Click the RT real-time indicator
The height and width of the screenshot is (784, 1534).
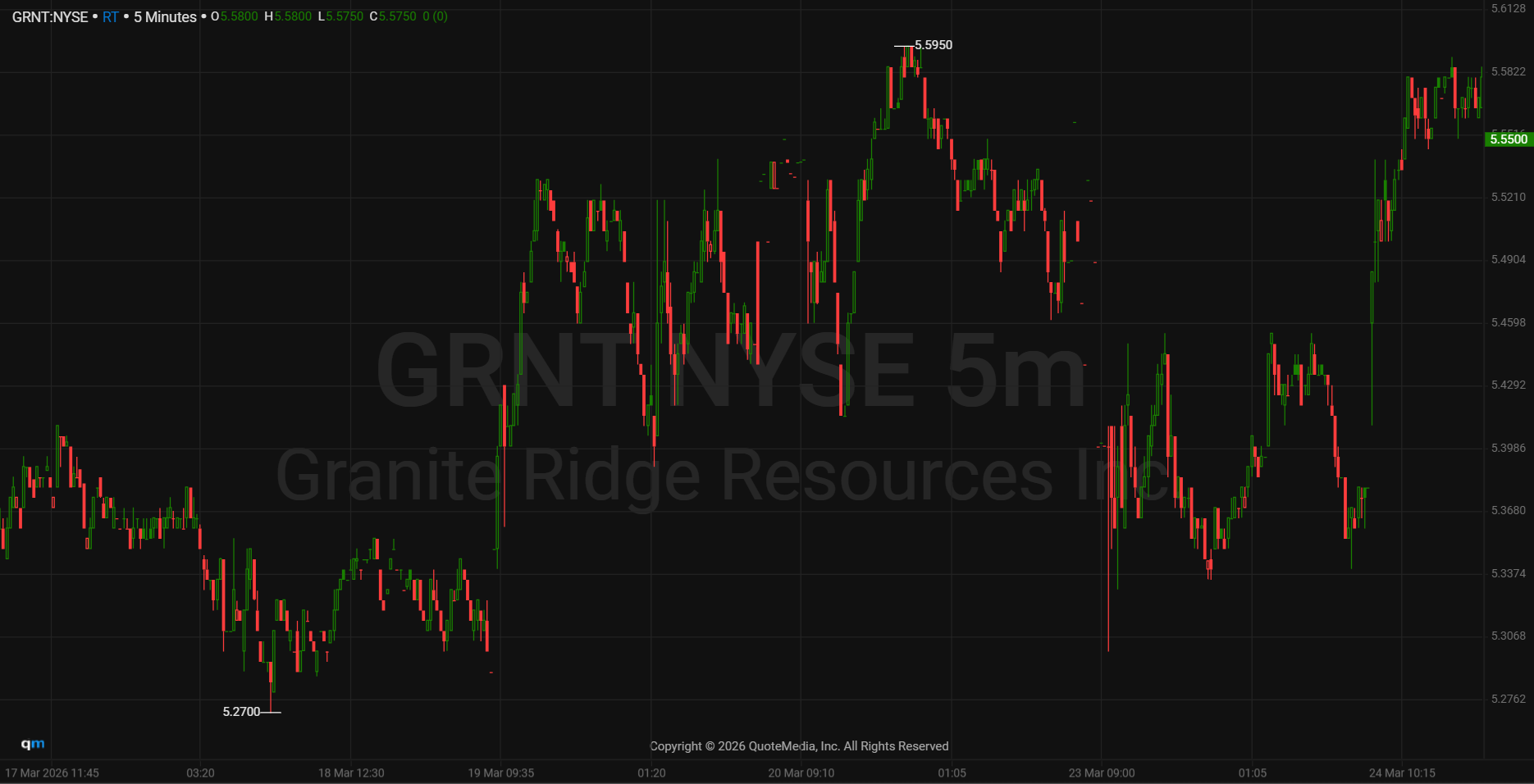point(111,17)
